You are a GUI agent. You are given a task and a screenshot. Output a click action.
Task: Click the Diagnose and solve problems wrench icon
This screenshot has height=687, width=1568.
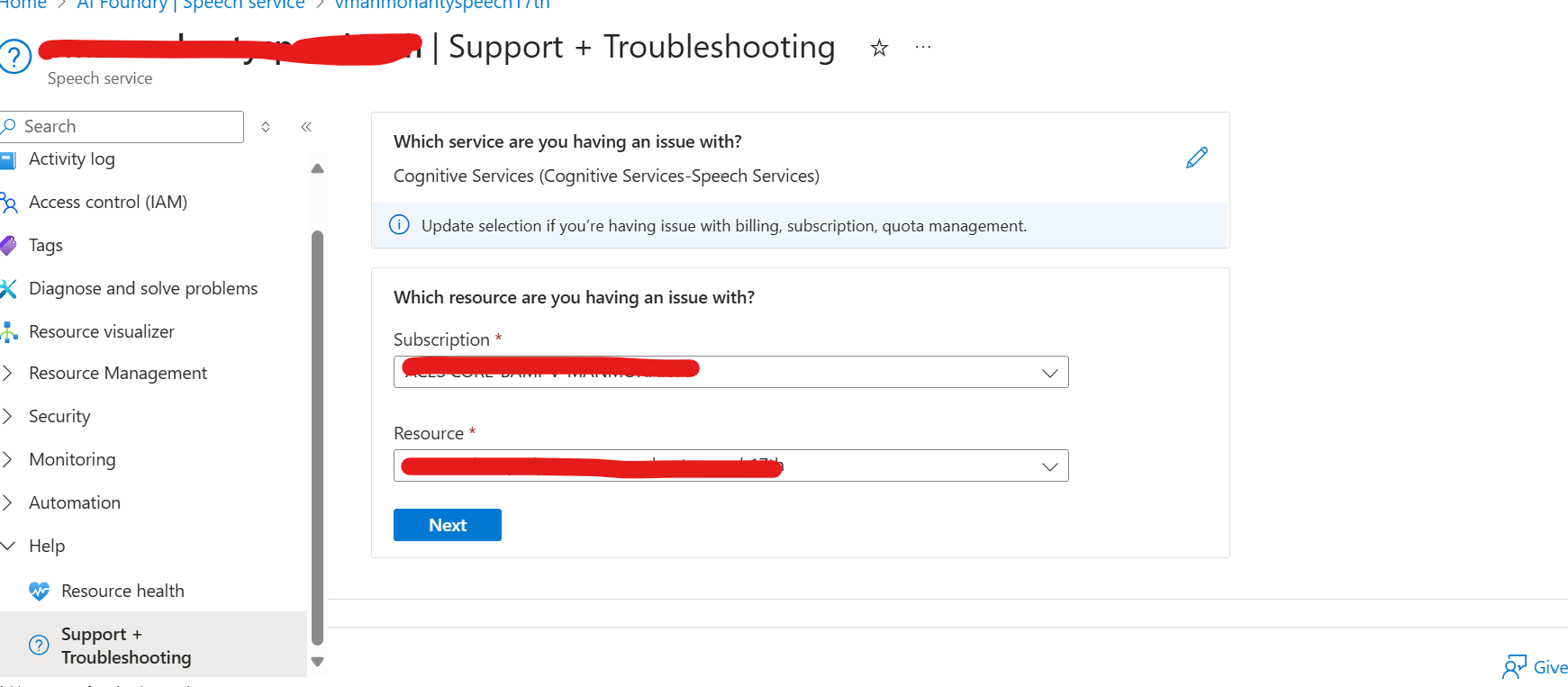pos(9,288)
